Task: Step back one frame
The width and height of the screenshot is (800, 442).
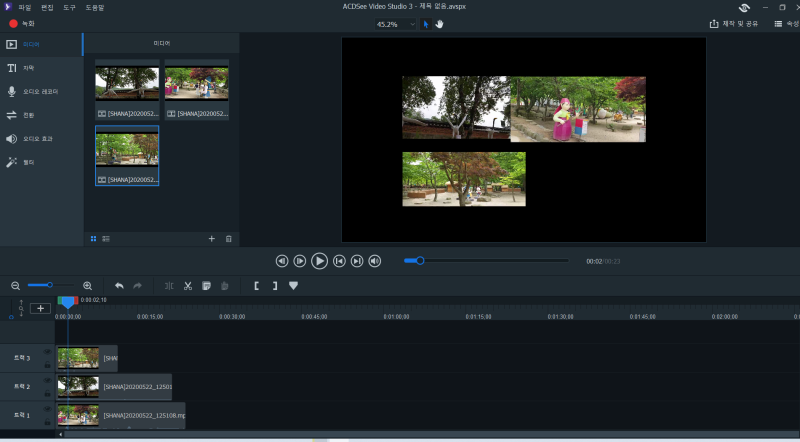Action: click(282, 261)
